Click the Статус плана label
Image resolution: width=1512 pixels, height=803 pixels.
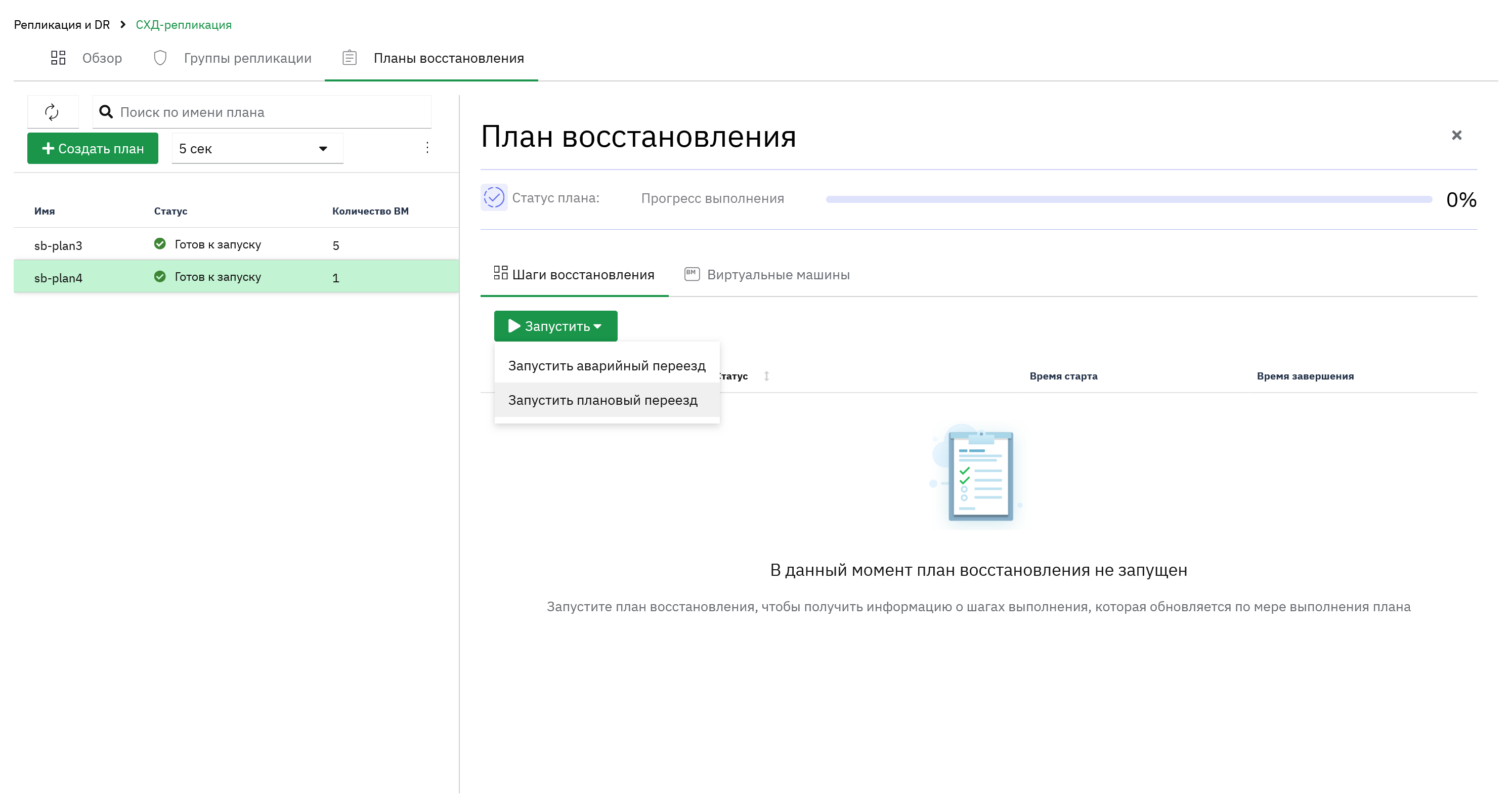pyautogui.click(x=555, y=198)
